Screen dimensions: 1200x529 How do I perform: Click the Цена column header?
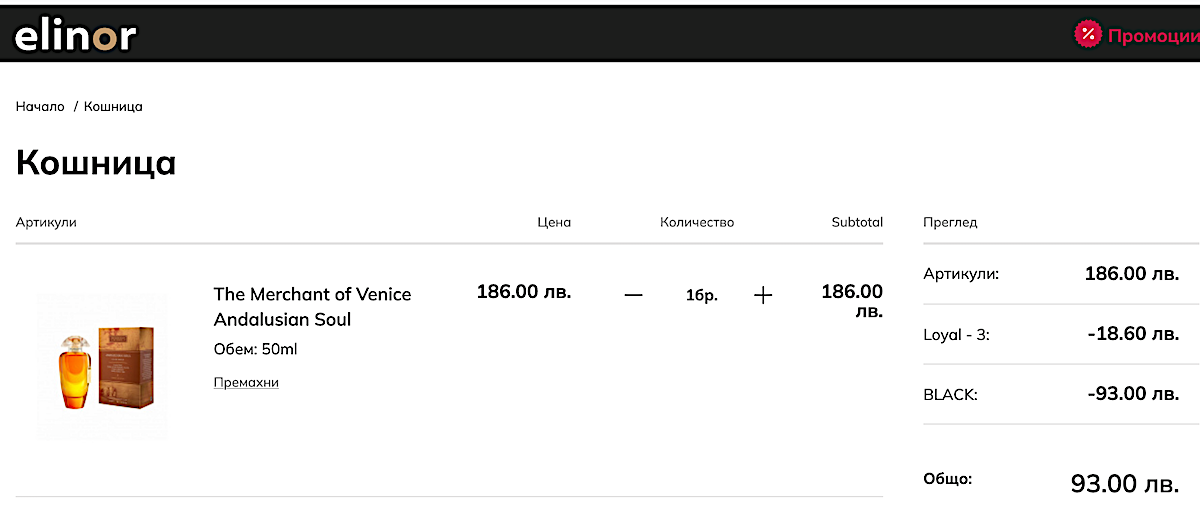point(554,222)
